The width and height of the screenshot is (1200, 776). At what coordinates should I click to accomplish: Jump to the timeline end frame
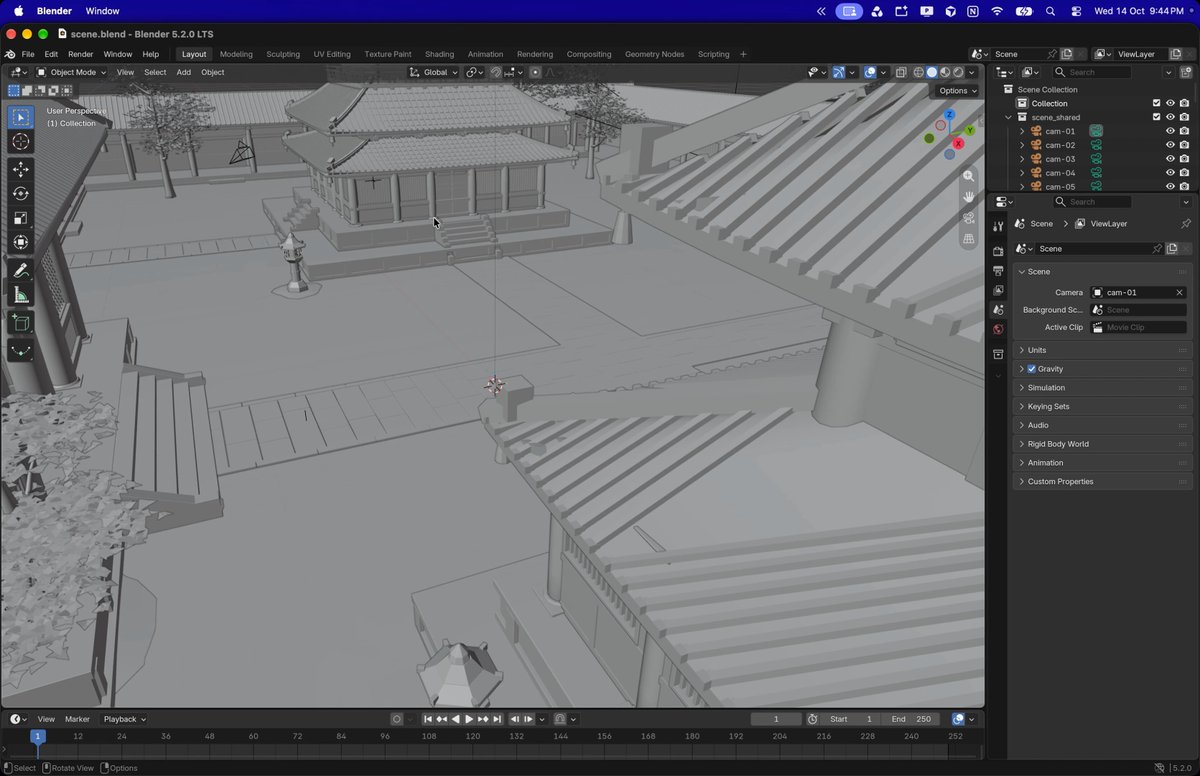tap(497, 719)
